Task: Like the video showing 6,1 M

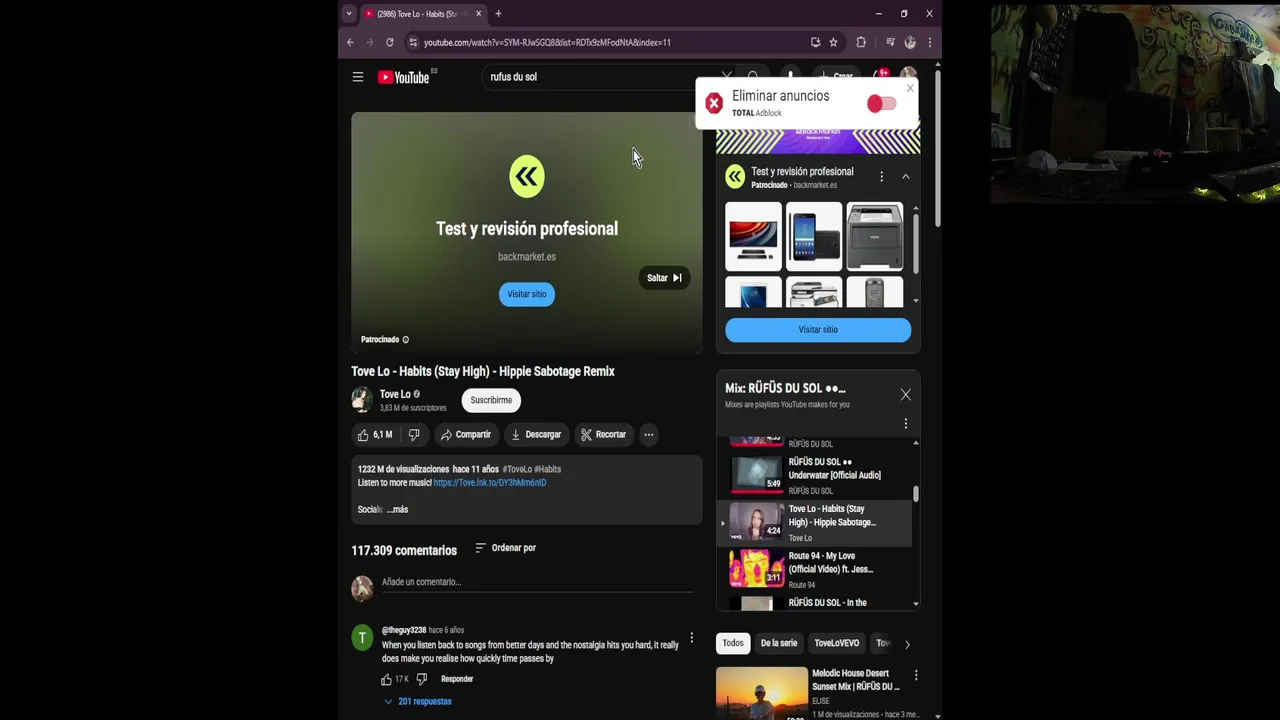Action: coord(375,435)
